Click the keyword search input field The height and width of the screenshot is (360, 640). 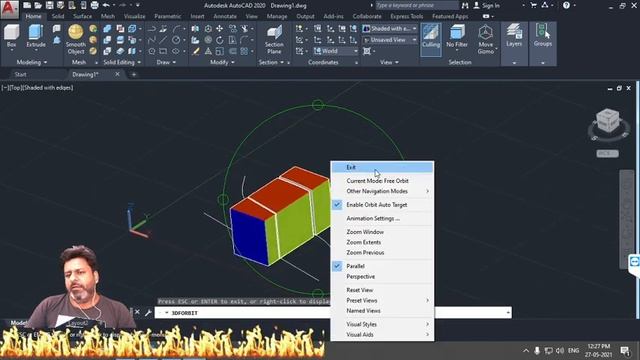tap(416, 5)
